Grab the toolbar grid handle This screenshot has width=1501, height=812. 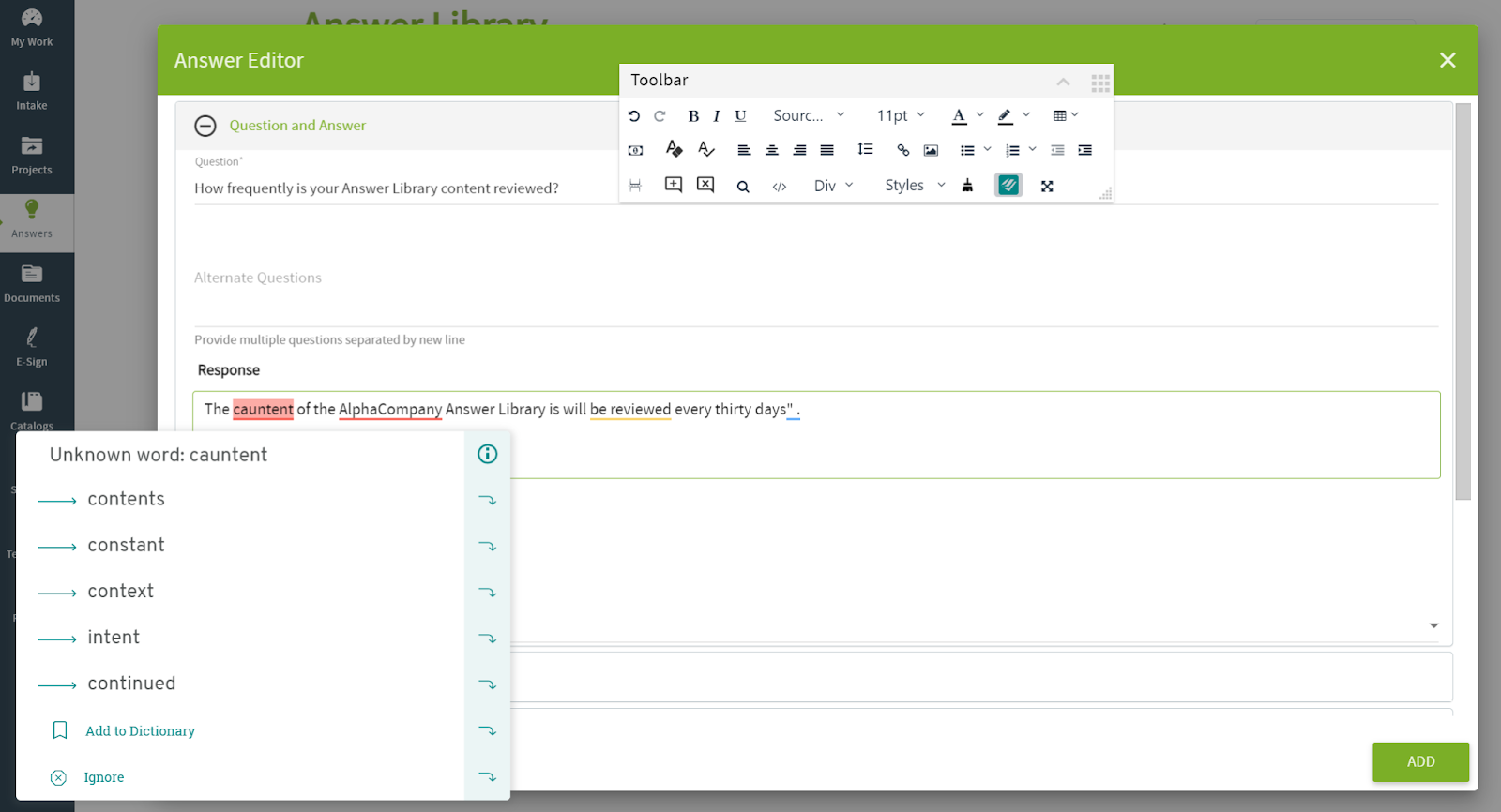click(1100, 83)
